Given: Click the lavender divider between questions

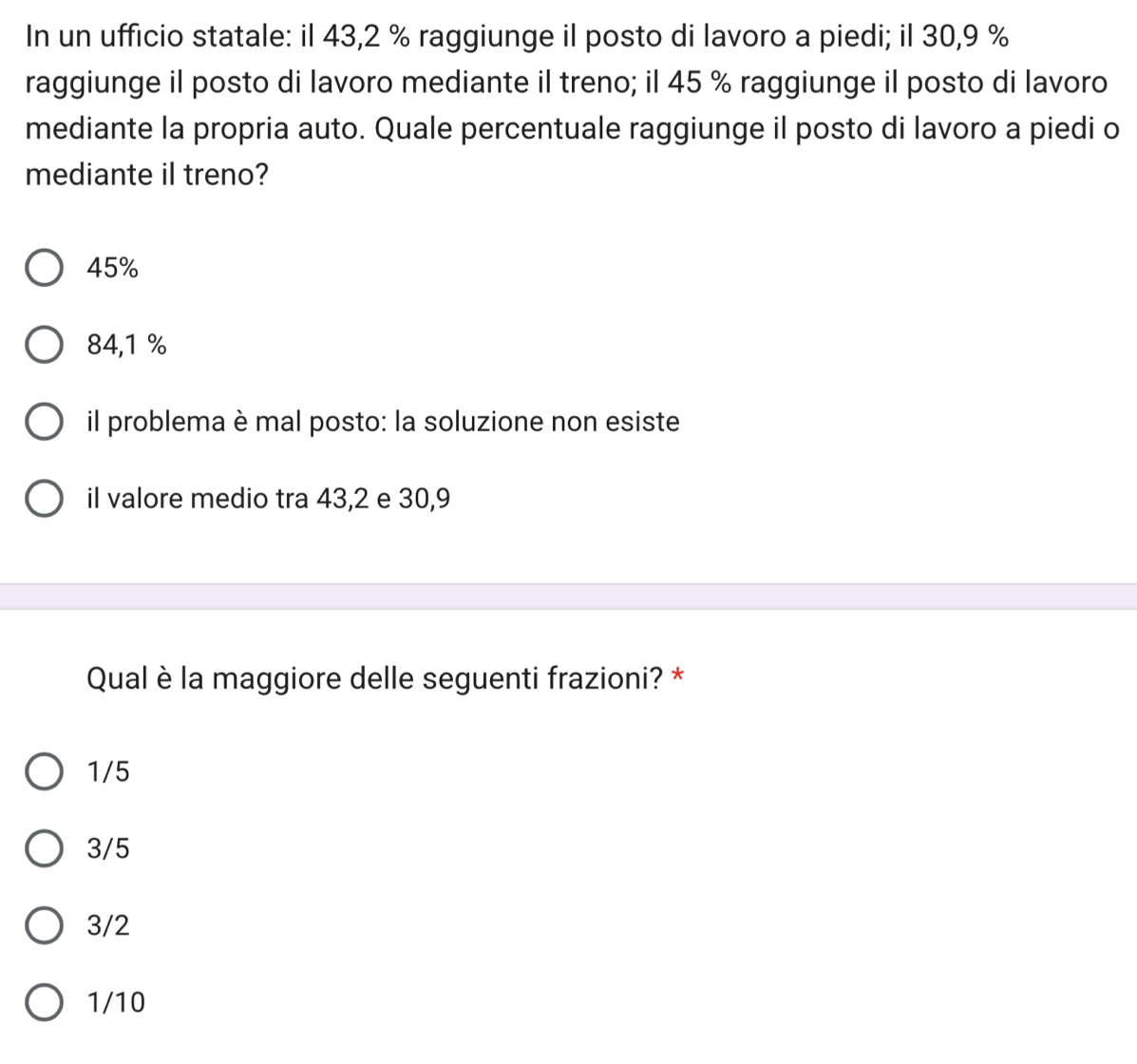Looking at the screenshot, I should click(568, 597).
